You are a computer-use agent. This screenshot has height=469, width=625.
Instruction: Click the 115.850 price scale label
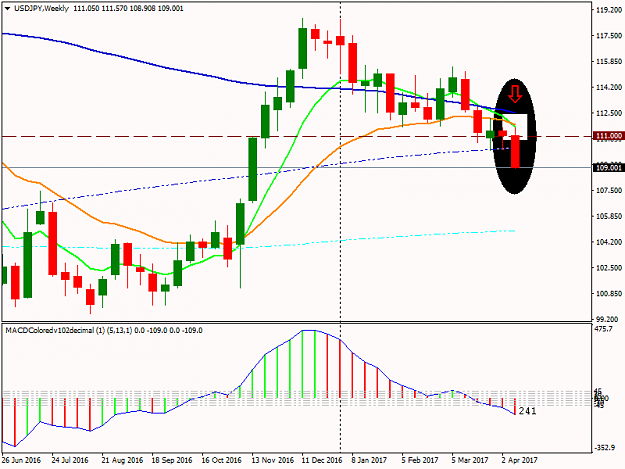609,61
